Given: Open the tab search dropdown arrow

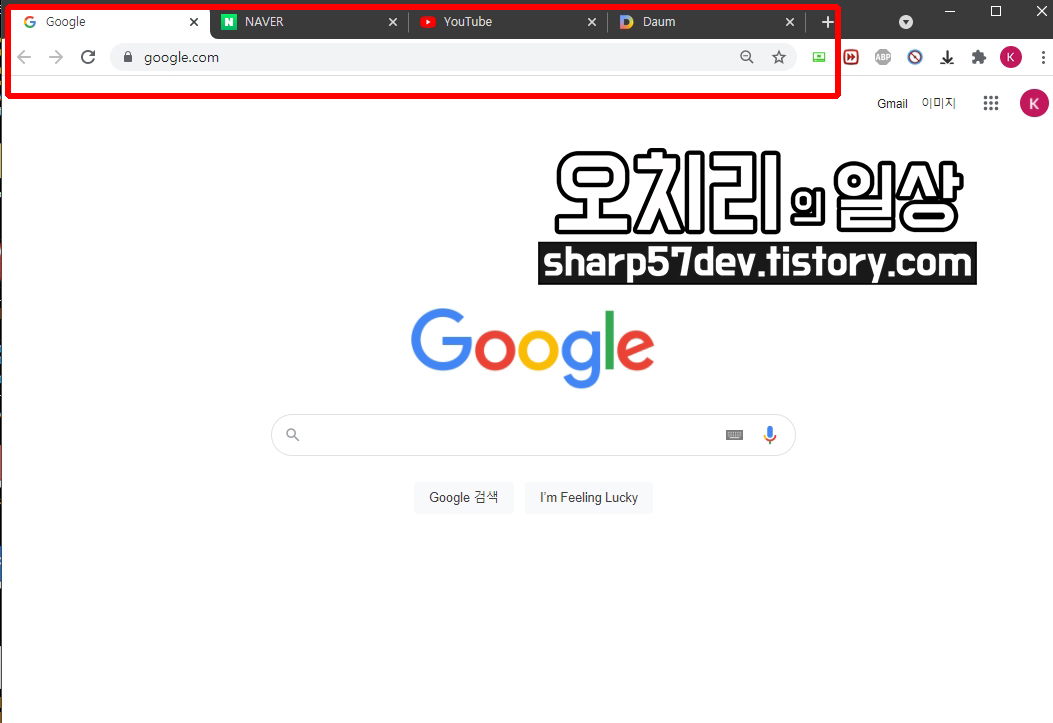Looking at the screenshot, I should point(906,22).
